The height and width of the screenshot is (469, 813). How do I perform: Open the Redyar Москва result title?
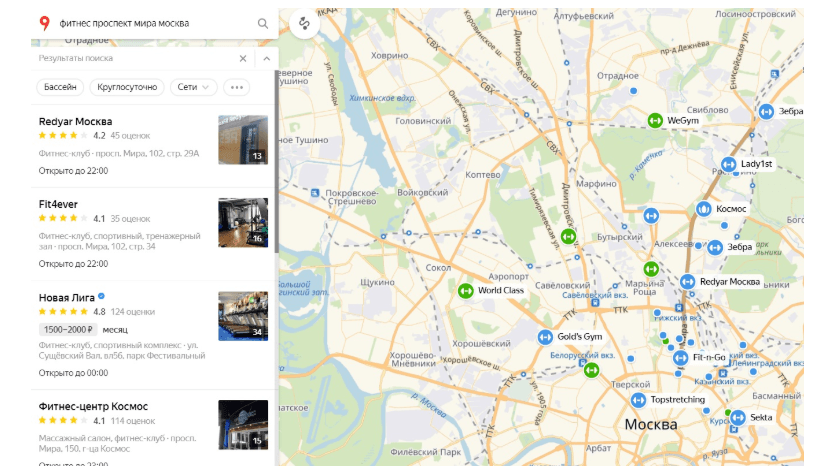[76, 121]
